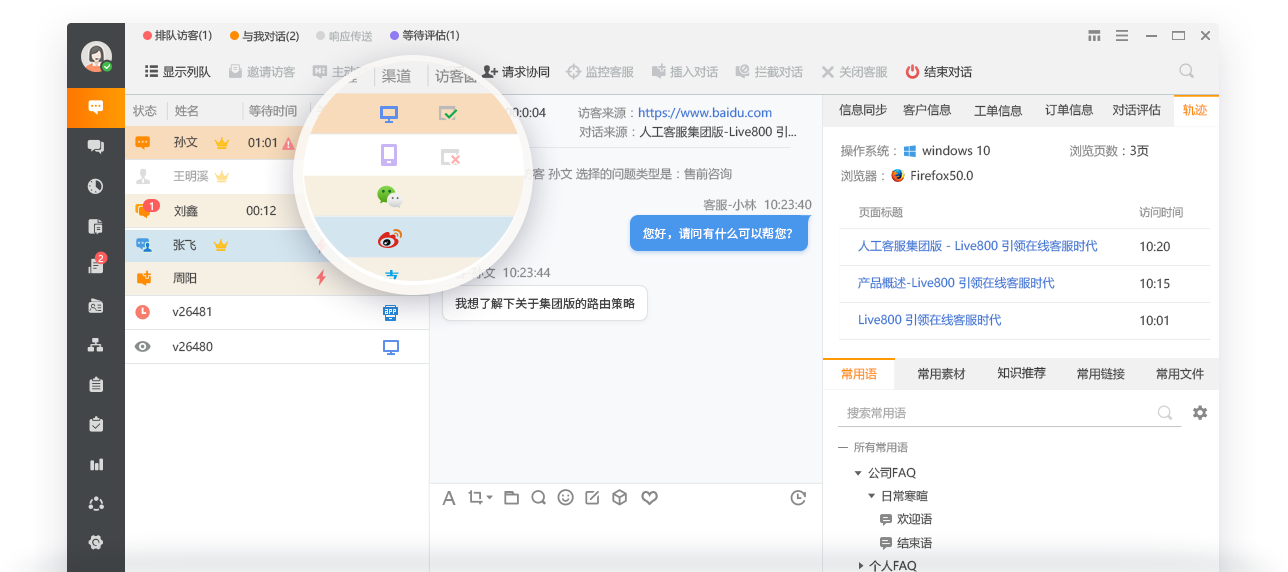Viewport: 1288px width, 572px height.
Task: Switch to the 客户信息 tab
Action: [x=927, y=110]
